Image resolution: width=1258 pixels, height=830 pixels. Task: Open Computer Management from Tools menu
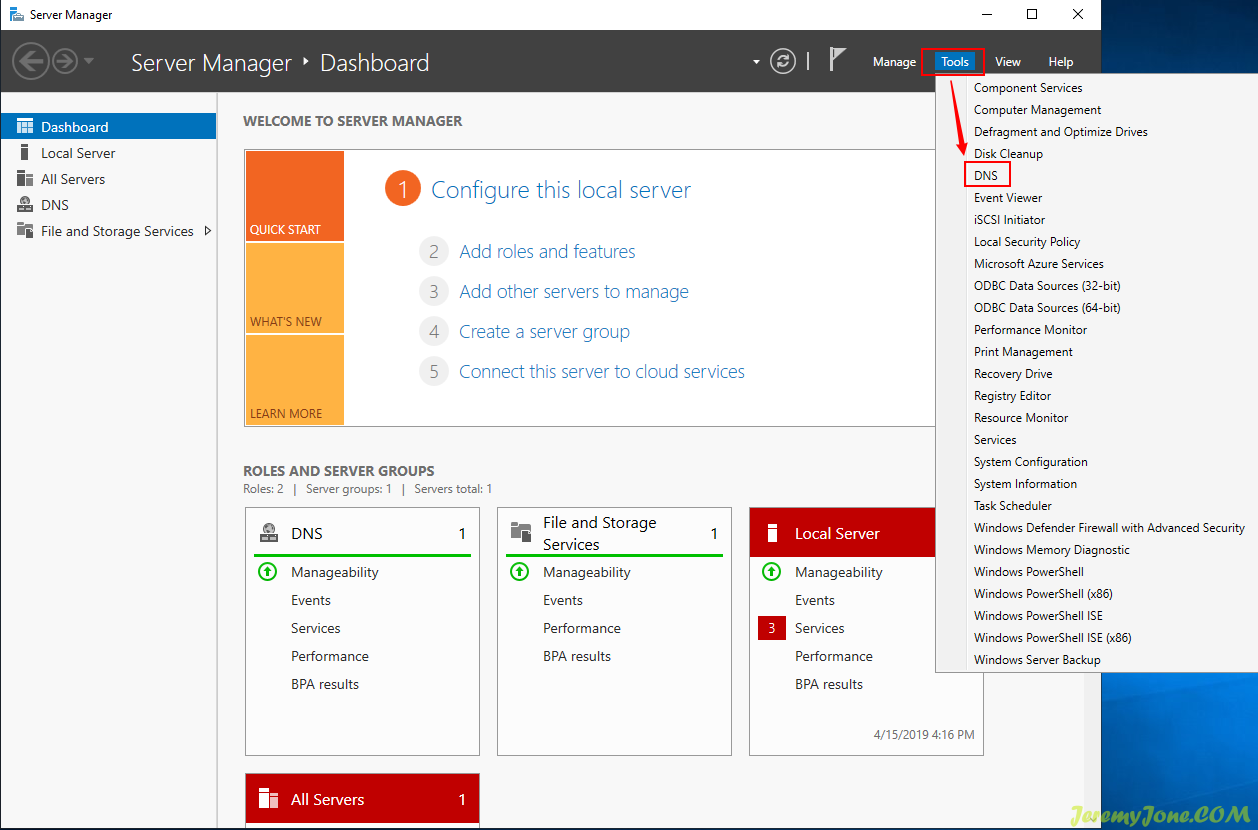click(x=1038, y=110)
